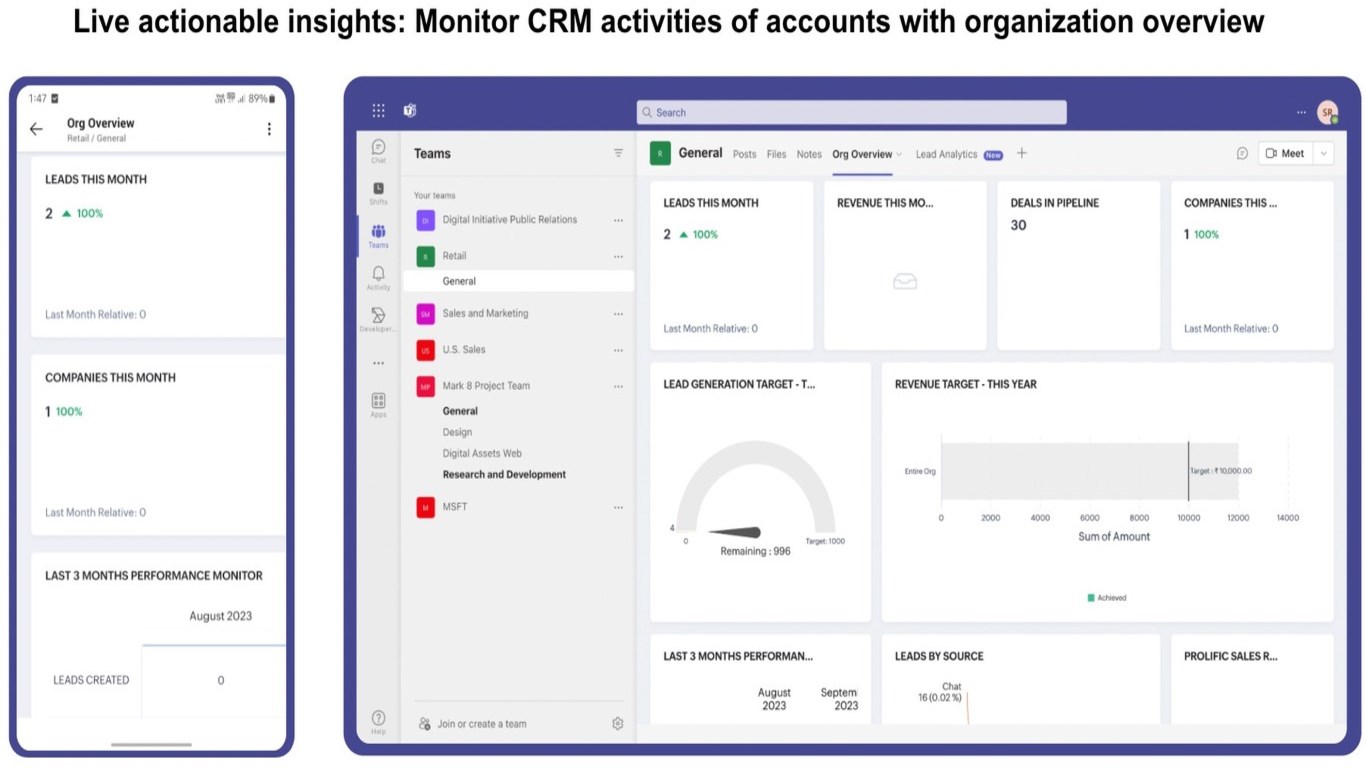
Task: Click in the Search box
Action: point(851,112)
